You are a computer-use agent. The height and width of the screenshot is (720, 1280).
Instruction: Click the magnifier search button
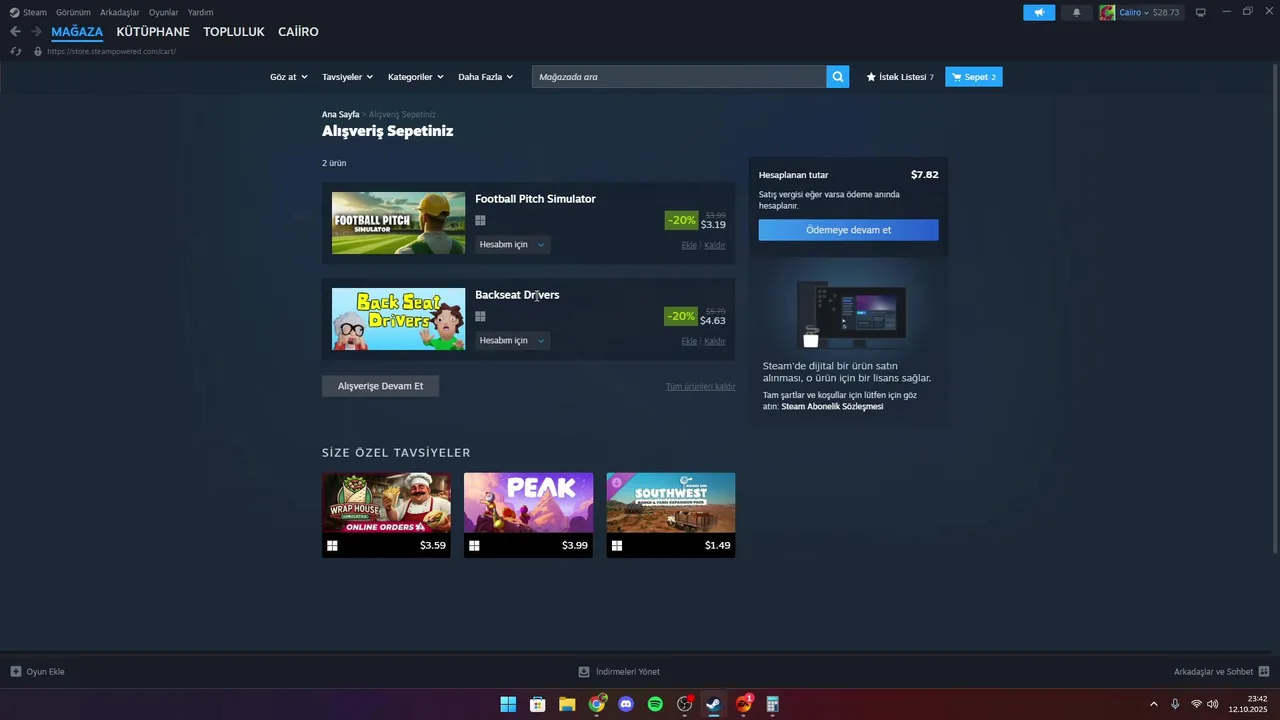click(838, 77)
